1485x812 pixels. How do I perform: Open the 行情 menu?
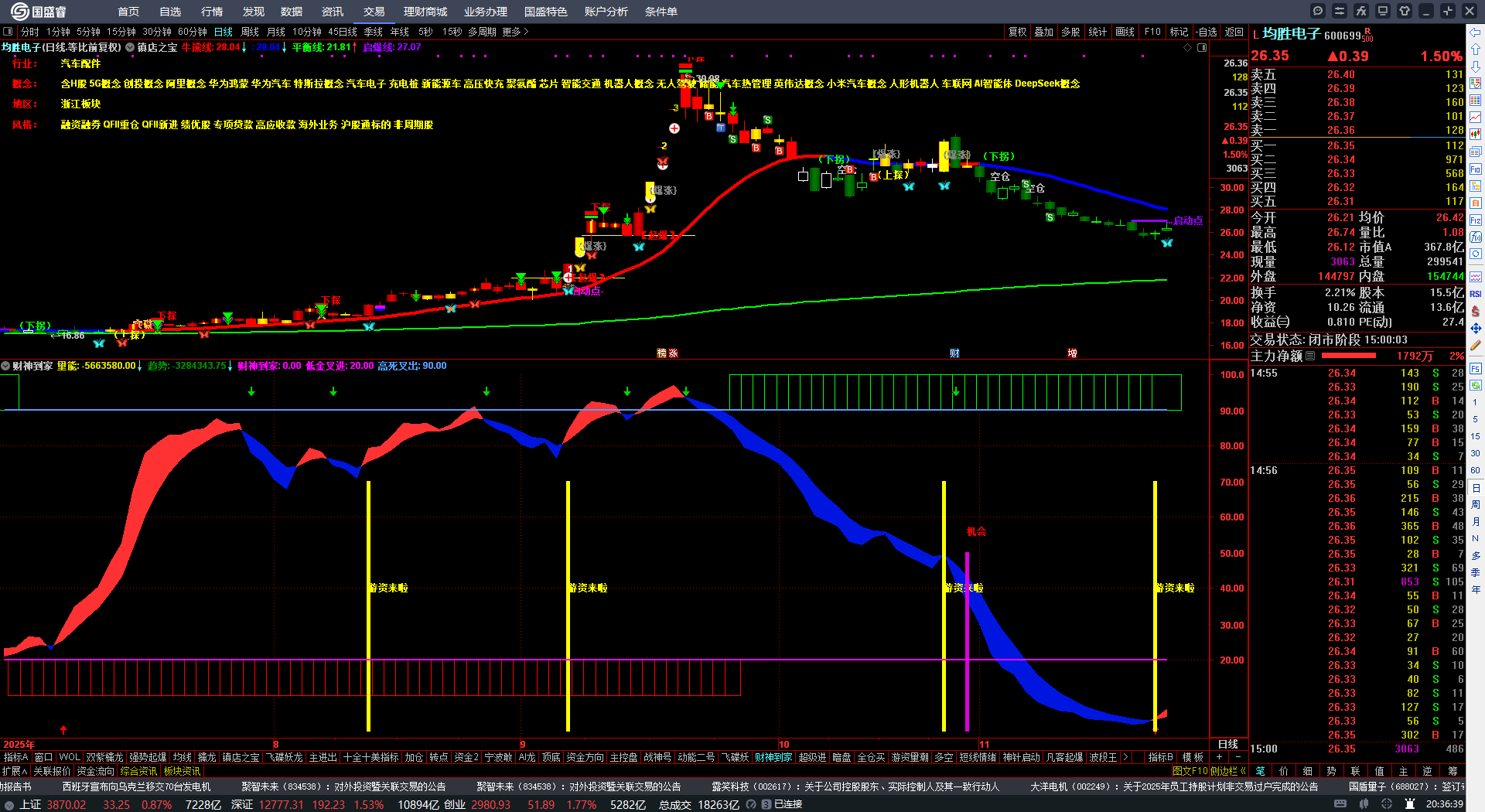[x=212, y=12]
